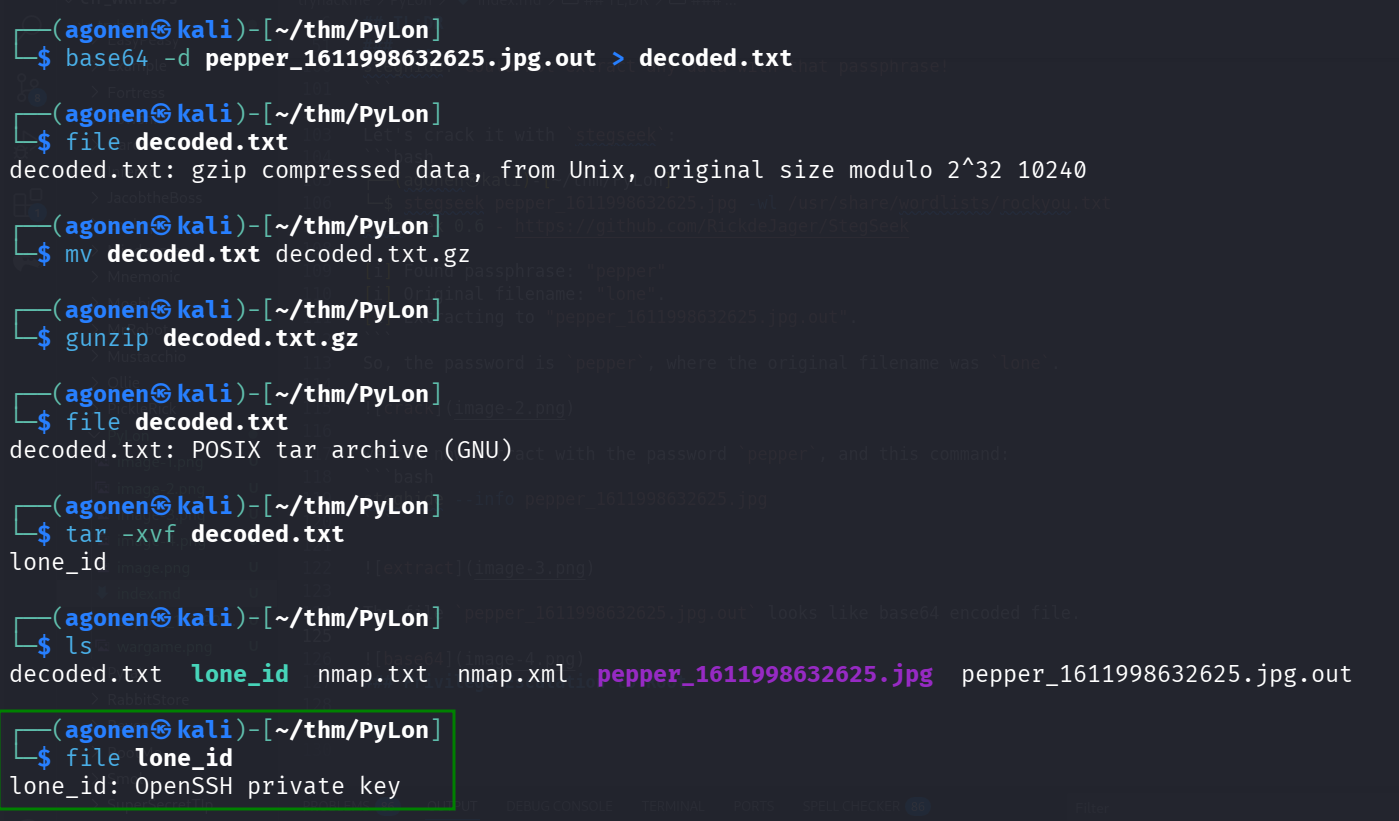Click the green lone_id entry in ls output
1399x821 pixels.
pyautogui.click(x=239, y=674)
